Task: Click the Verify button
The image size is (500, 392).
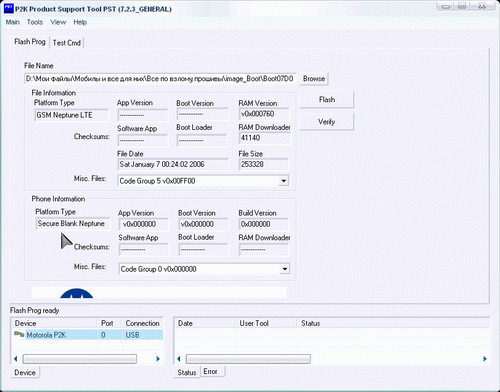Action: coord(327,122)
